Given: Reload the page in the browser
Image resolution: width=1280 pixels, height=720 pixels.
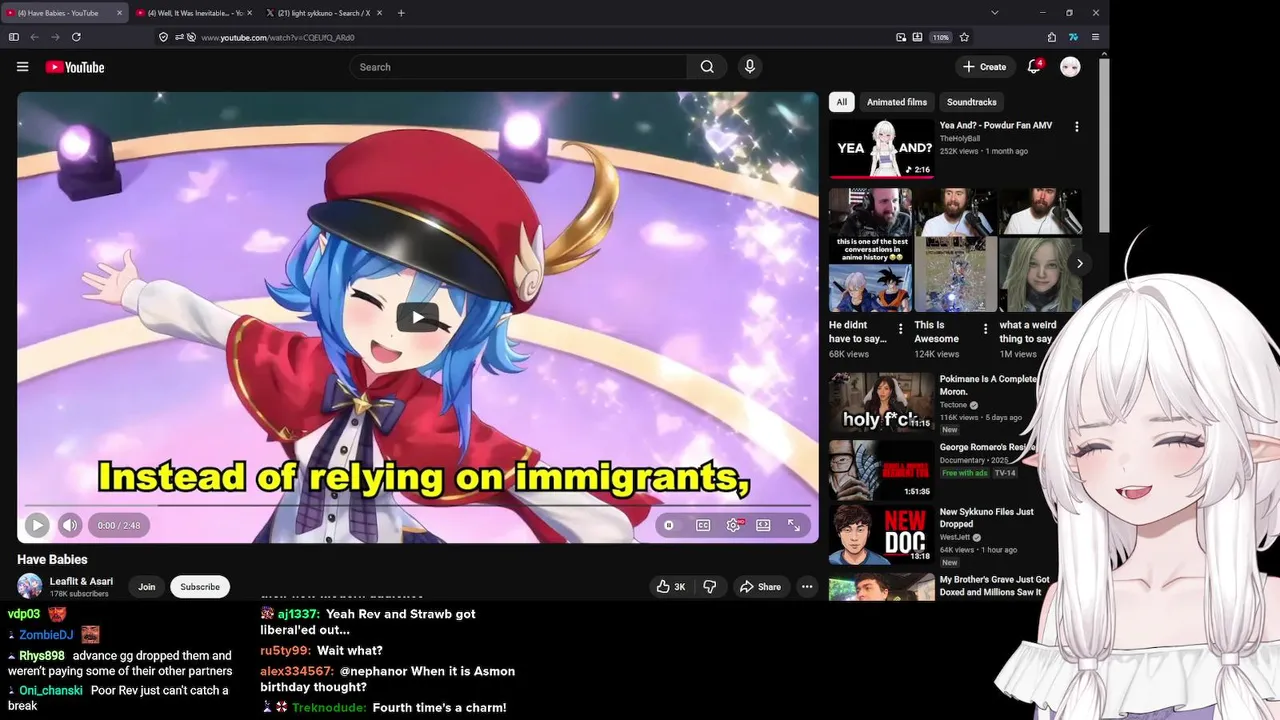Looking at the screenshot, I should pos(76,37).
